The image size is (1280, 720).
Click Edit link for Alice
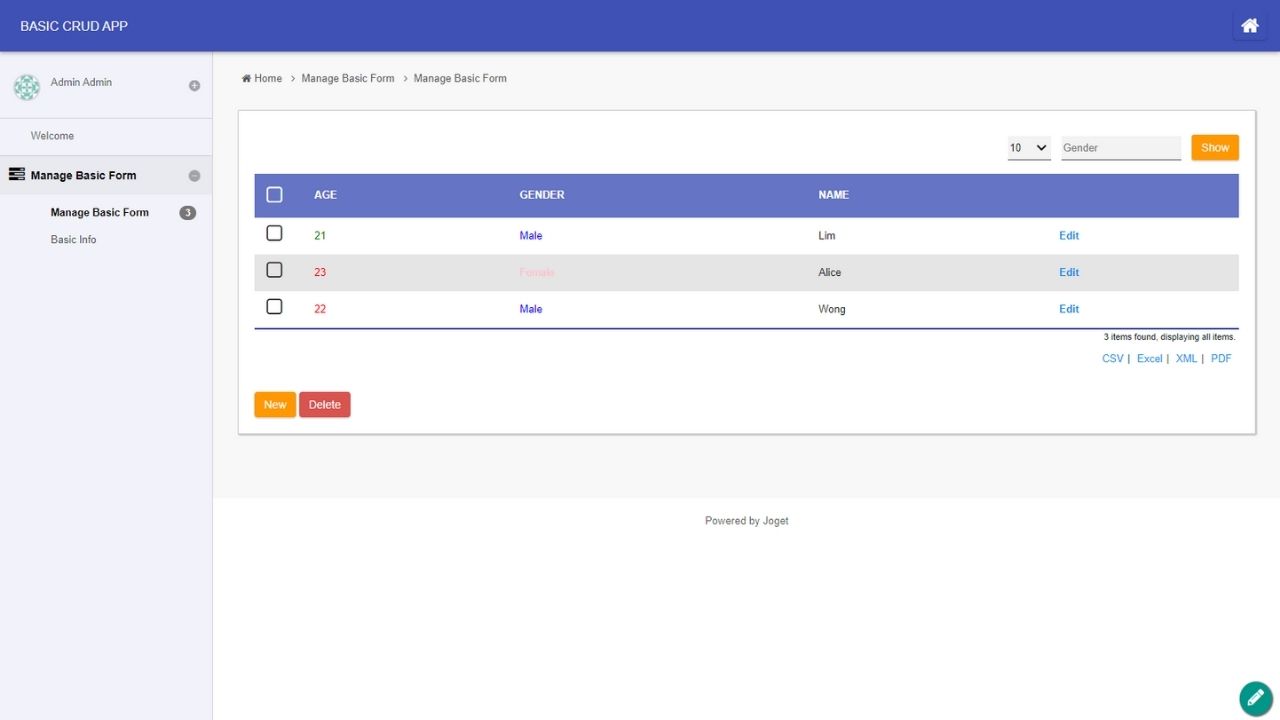click(x=1069, y=272)
